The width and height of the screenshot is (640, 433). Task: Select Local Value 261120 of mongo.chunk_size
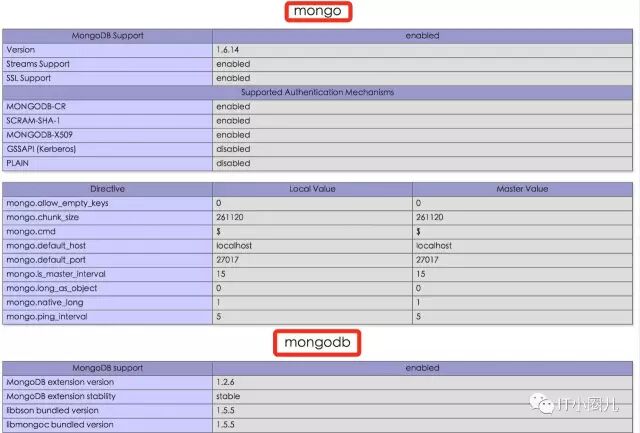tap(230, 218)
